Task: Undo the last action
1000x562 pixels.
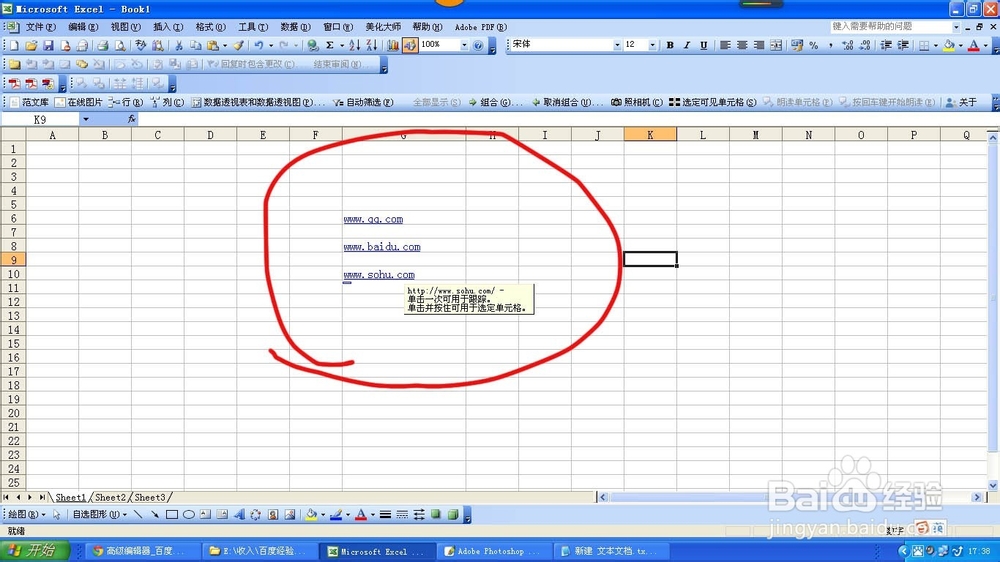Action: [x=258, y=45]
